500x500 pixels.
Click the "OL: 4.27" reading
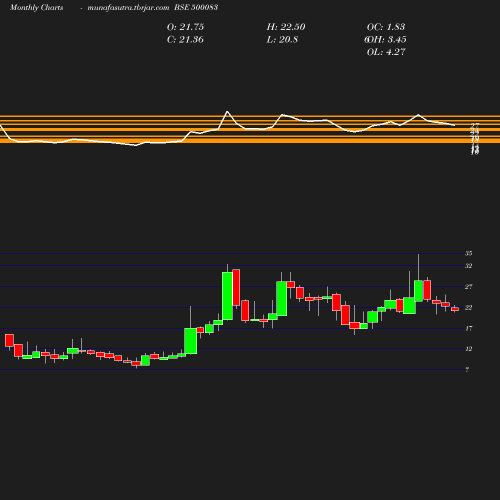pos(386,52)
